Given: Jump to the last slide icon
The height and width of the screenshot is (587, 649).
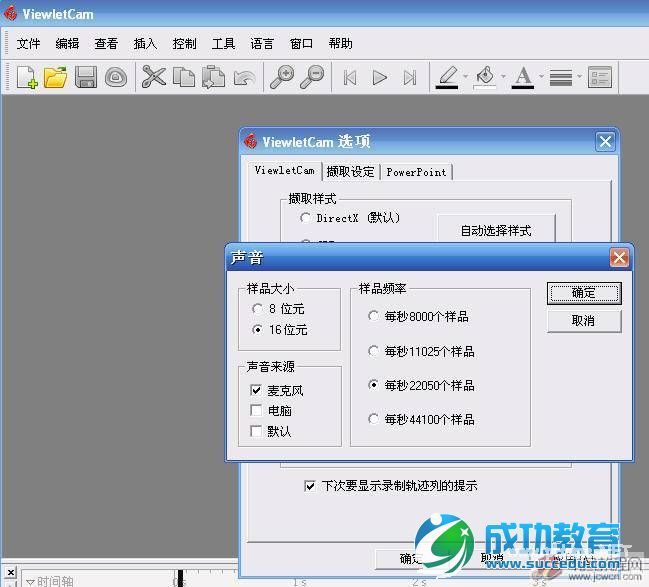Looking at the screenshot, I should coord(409,77).
